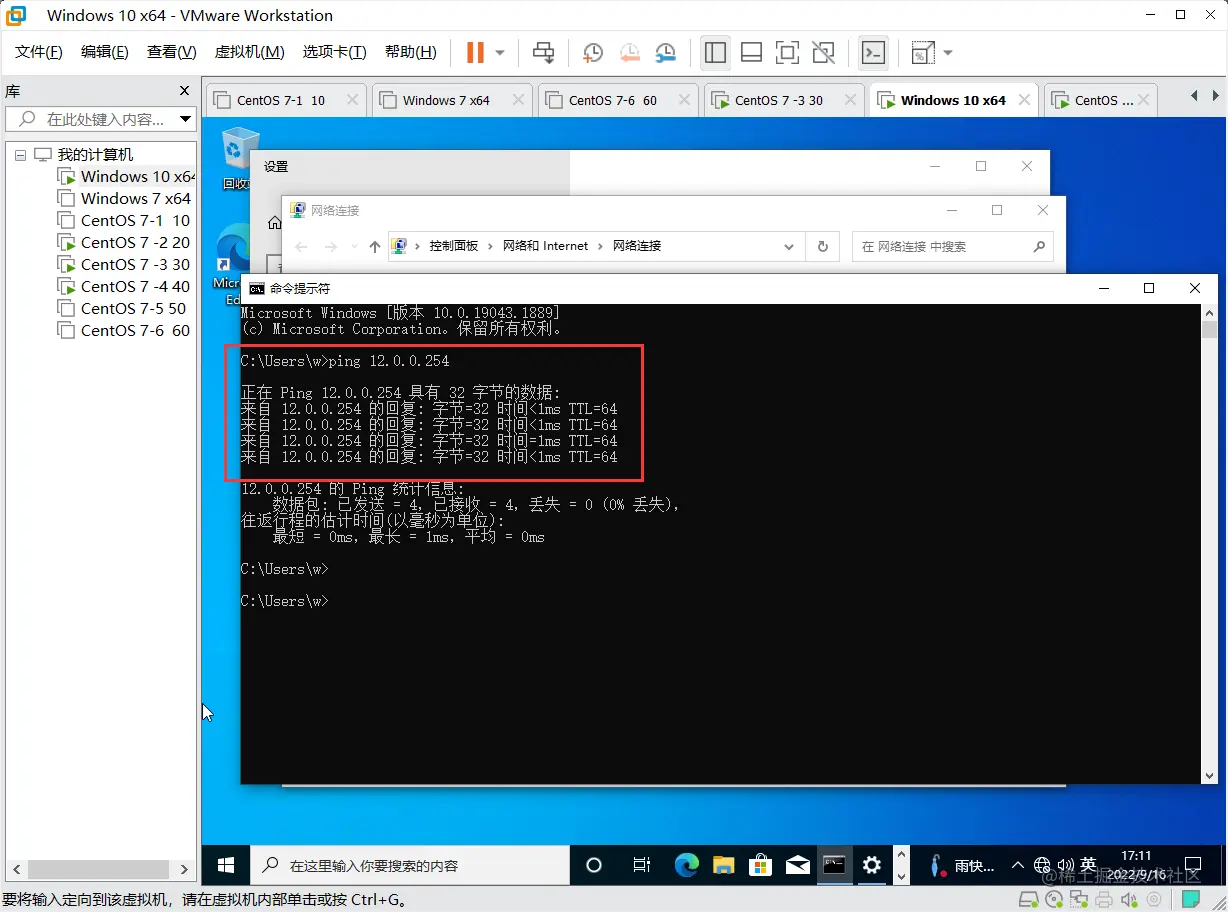Open the library search dropdown arrow
Viewport: 1228px width, 912px height.
click(185, 119)
